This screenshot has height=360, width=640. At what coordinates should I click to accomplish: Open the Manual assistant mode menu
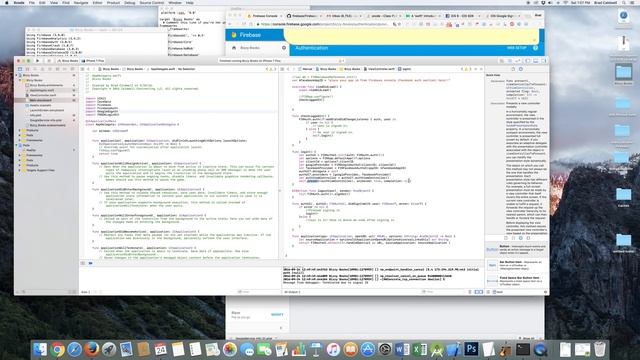coord(305,69)
